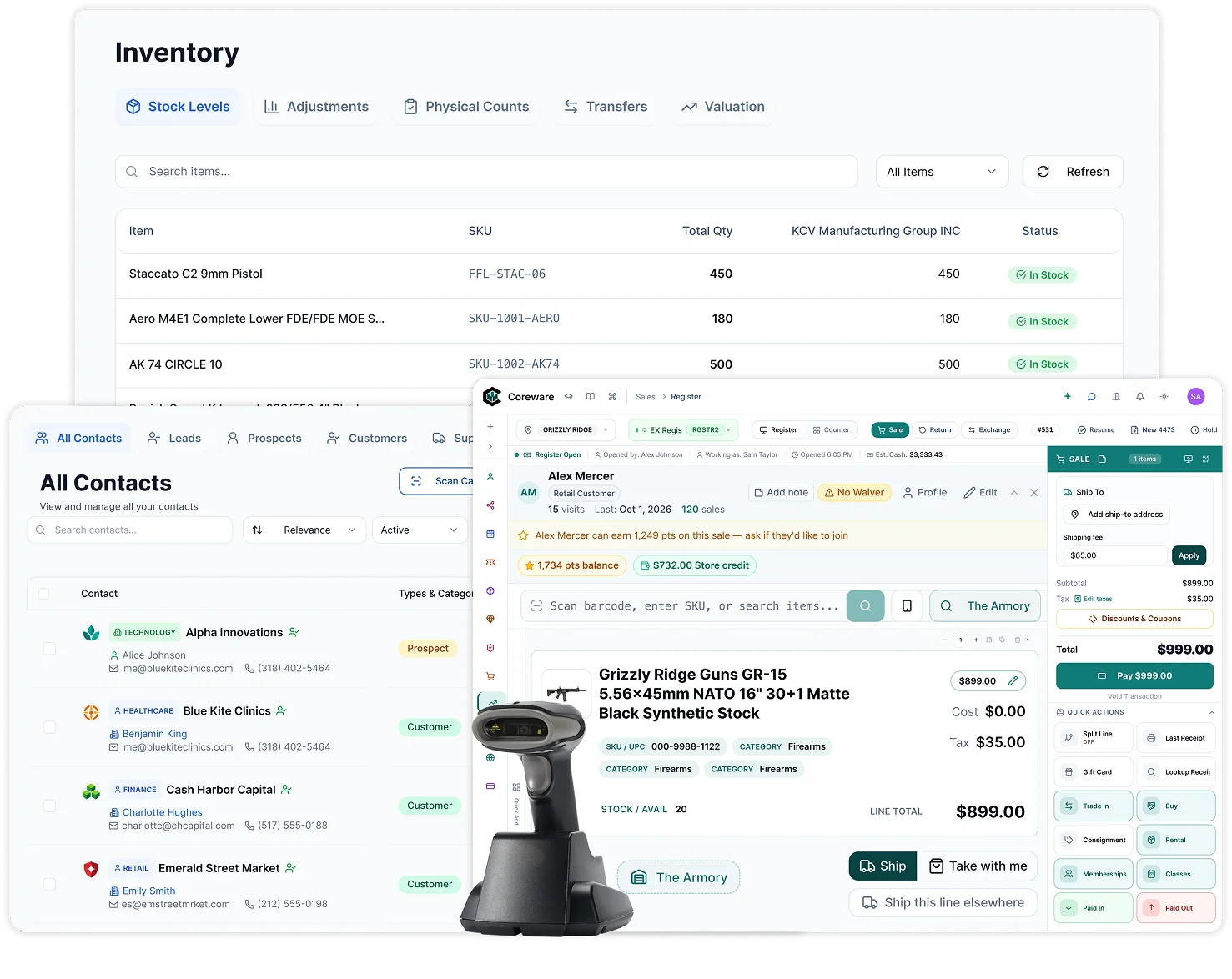The height and width of the screenshot is (979, 1232).
Task: Tick the Cash Harbor Capital contact checkbox
Action: click(50, 806)
